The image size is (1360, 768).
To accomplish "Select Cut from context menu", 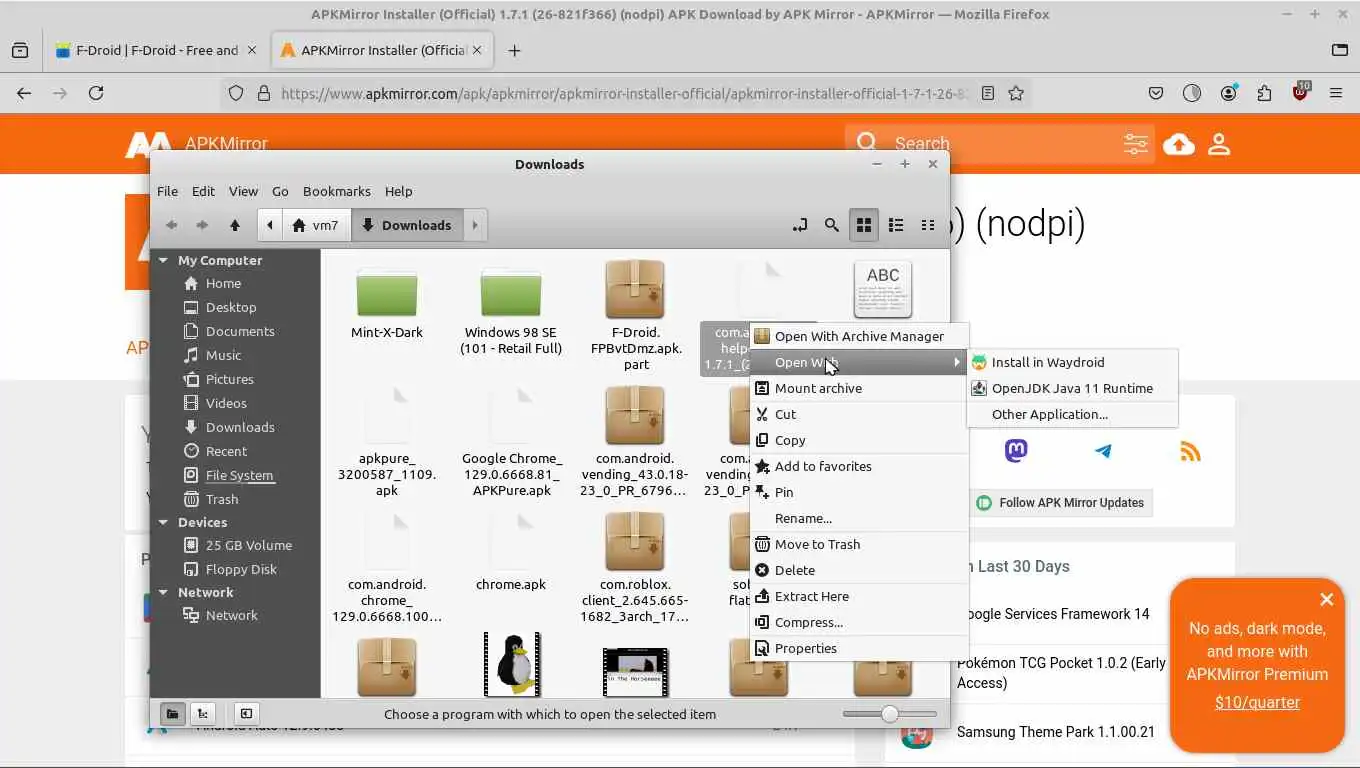I will (x=859, y=414).
